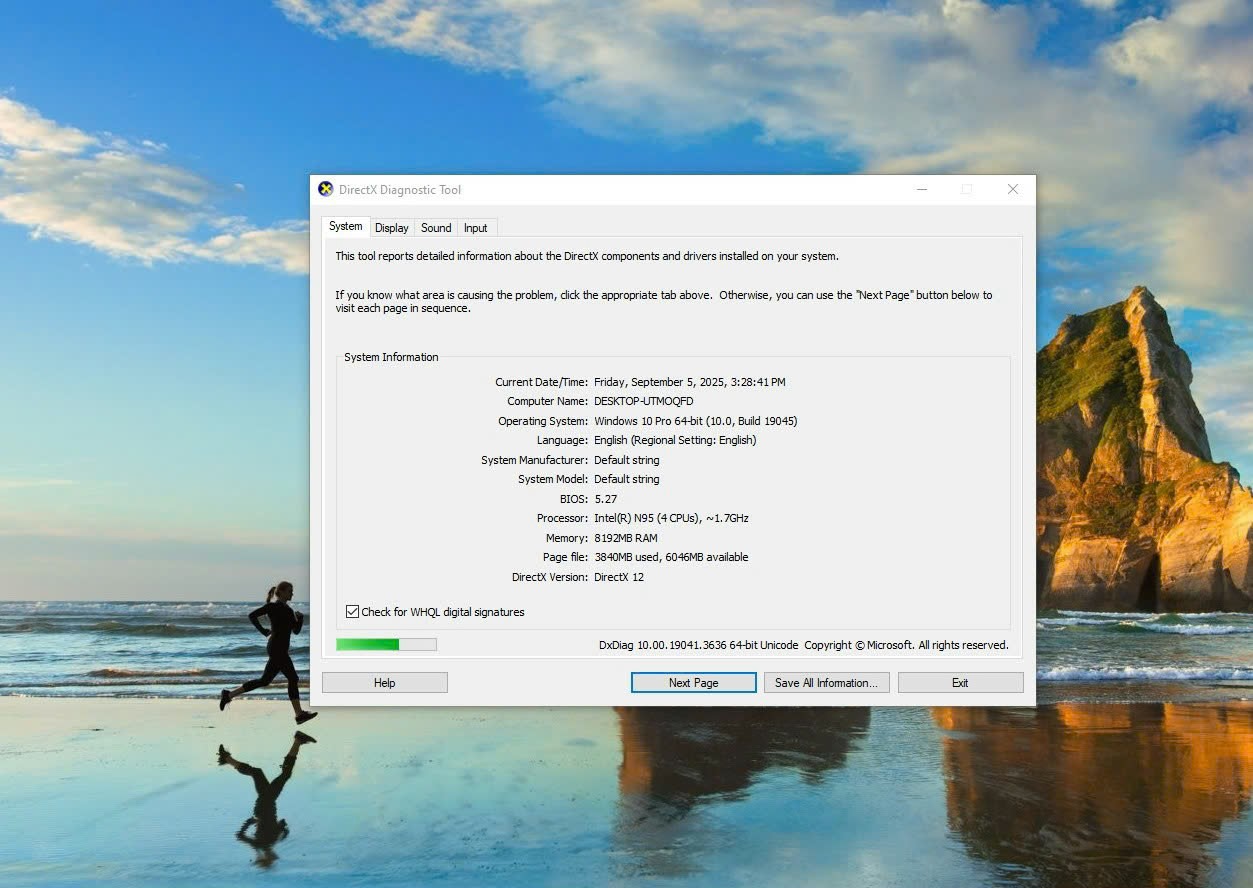This screenshot has height=888, width=1253.
Task: Uncheck Check for WHQL digital signatures
Action: [352, 612]
